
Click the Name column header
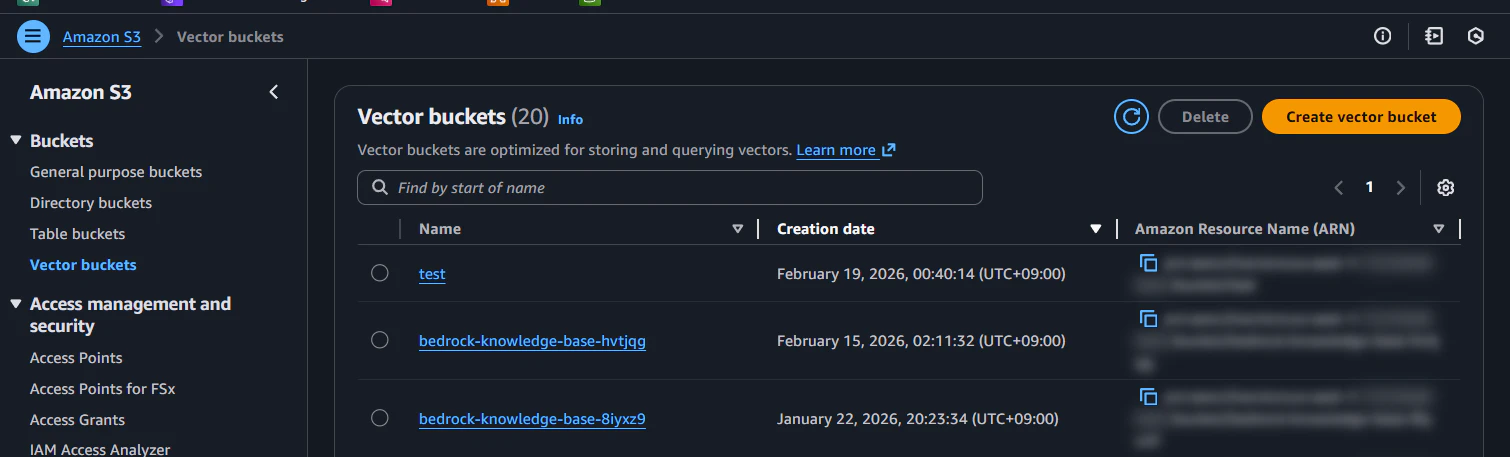(x=440, y=229)
